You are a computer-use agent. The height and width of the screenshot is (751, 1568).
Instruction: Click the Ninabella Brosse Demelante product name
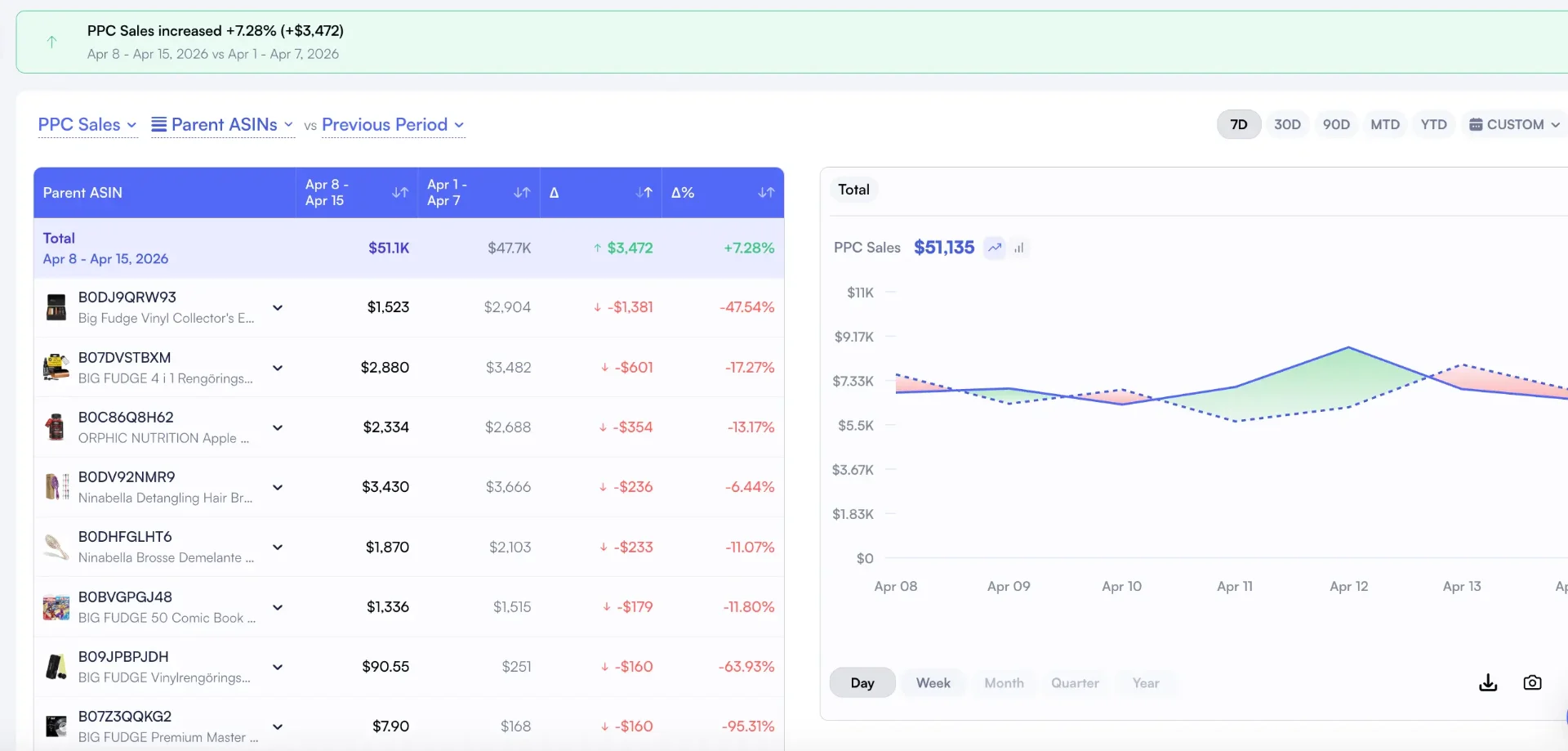(x=166, y=557)
